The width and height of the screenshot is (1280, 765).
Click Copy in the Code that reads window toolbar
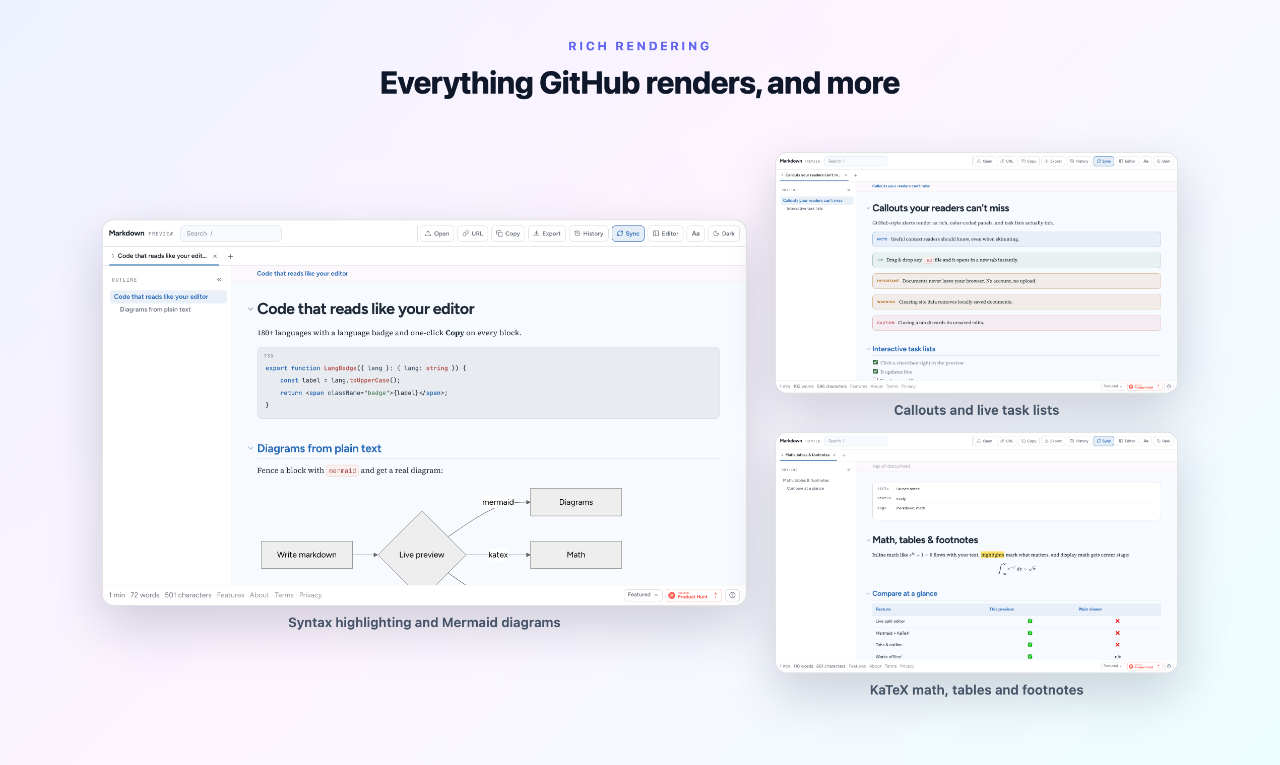pos(508,233)
